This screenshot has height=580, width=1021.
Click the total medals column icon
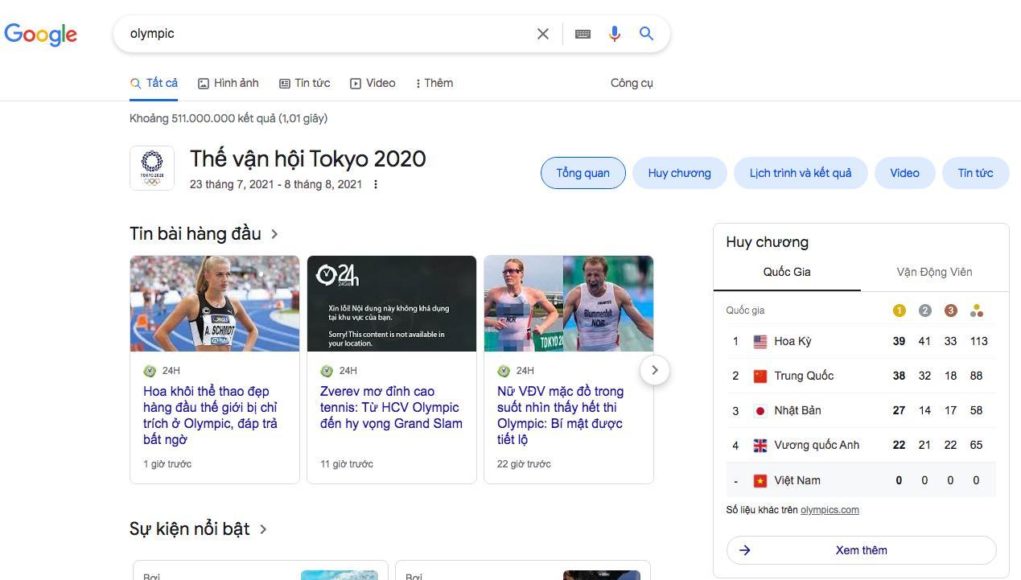(x=976, y=311)
